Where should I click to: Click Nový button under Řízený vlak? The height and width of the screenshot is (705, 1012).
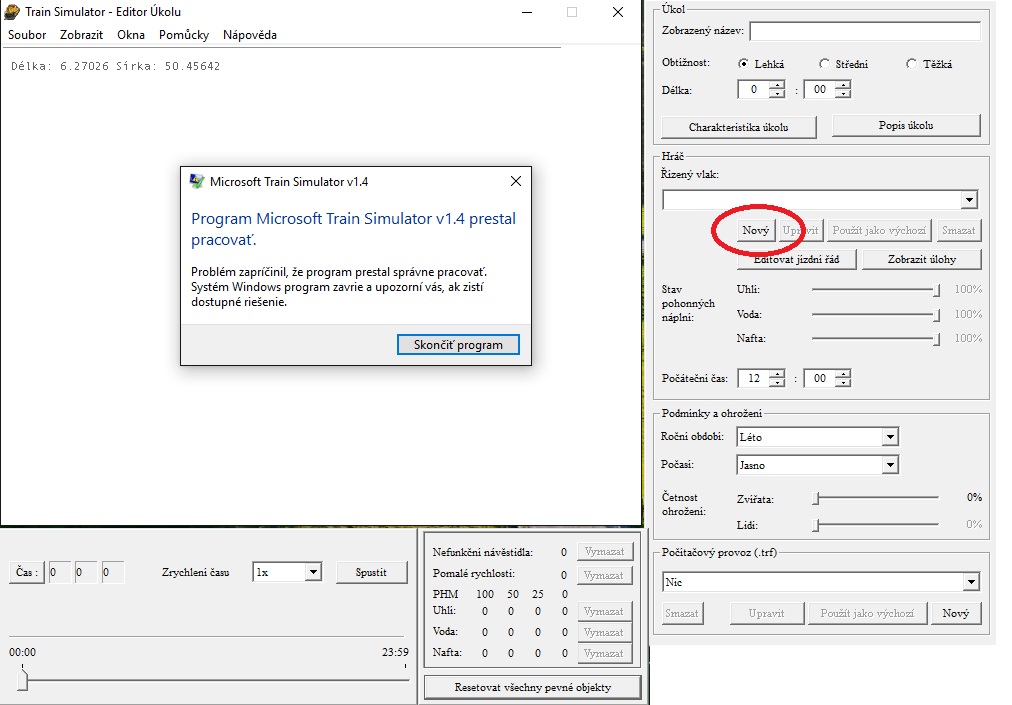[756, 231]
